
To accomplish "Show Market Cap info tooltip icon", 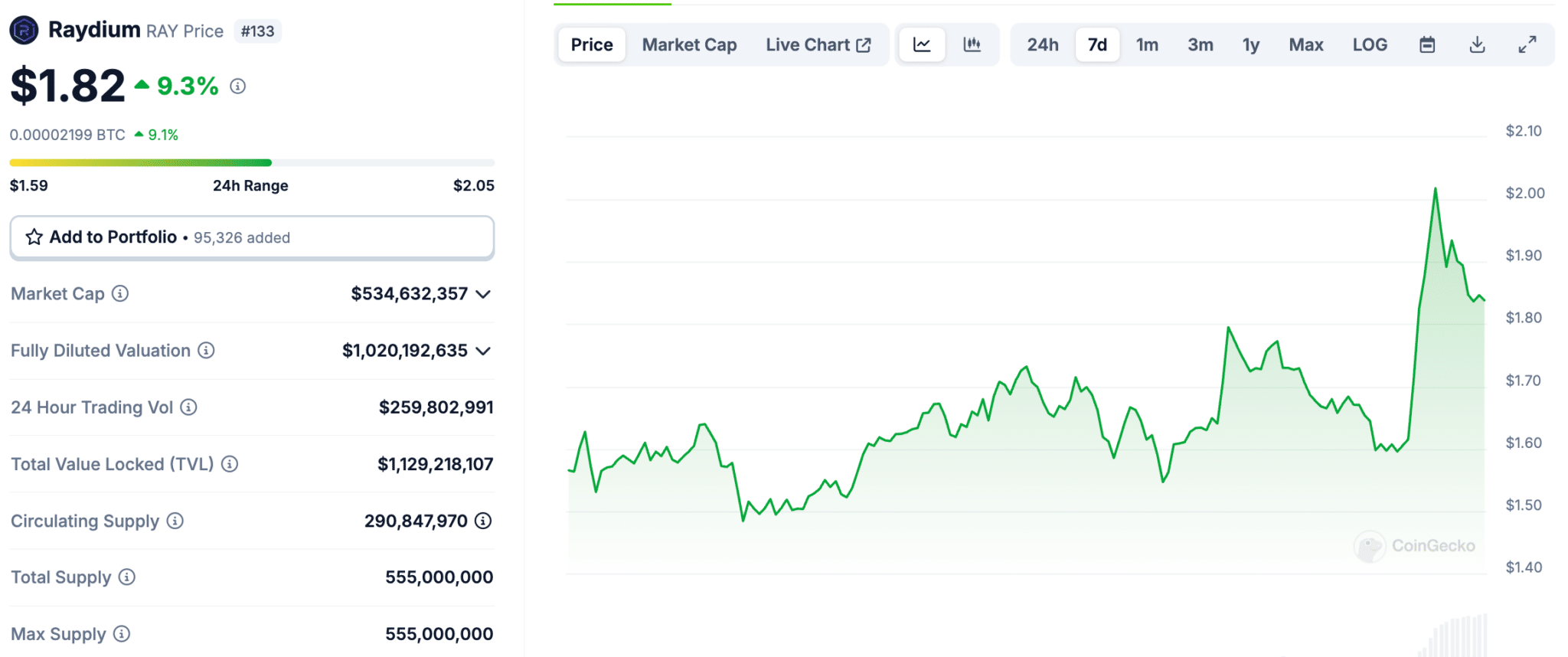I will (x=120, y=293).
